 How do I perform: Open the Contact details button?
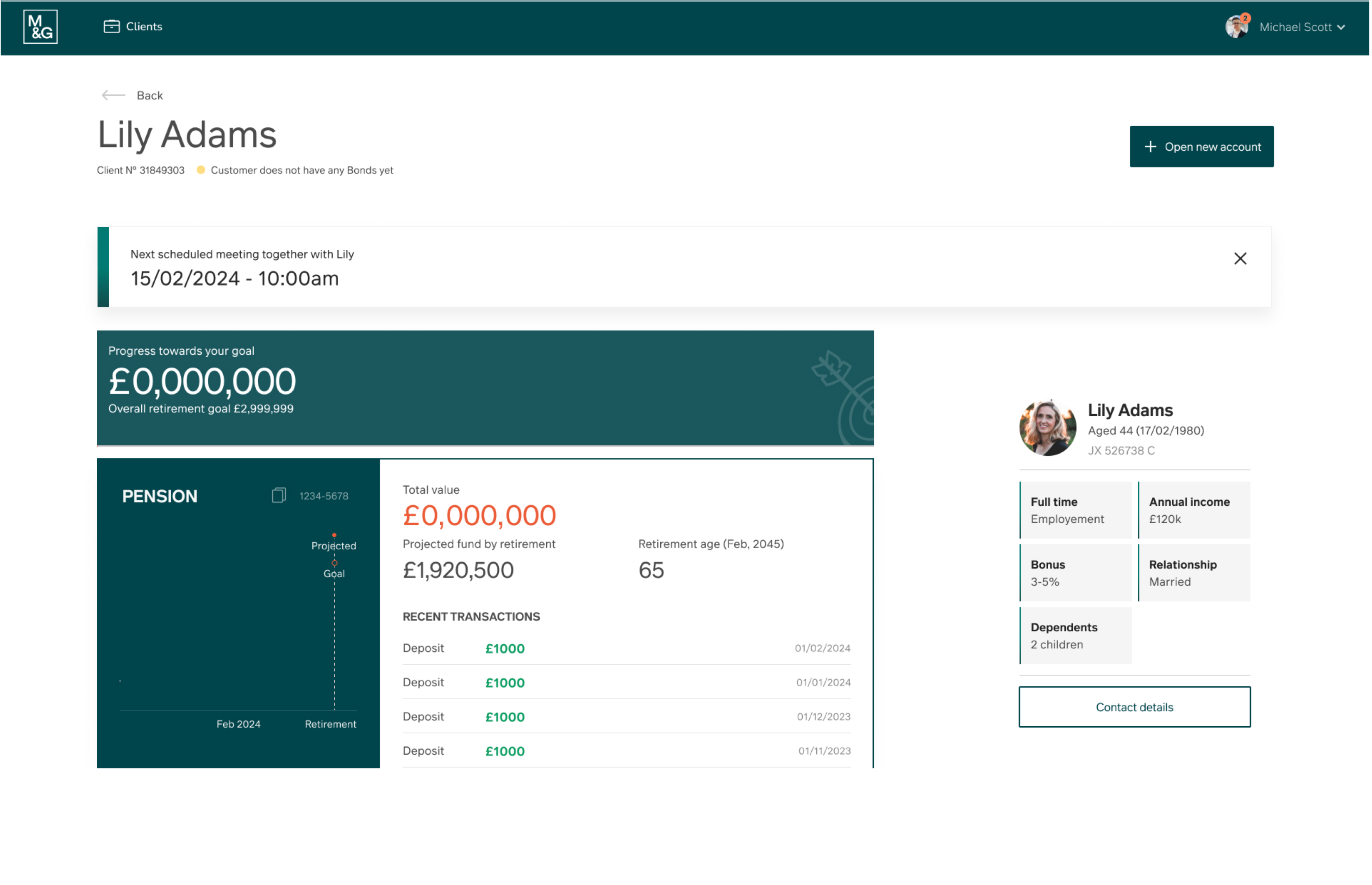point(1135,707)
